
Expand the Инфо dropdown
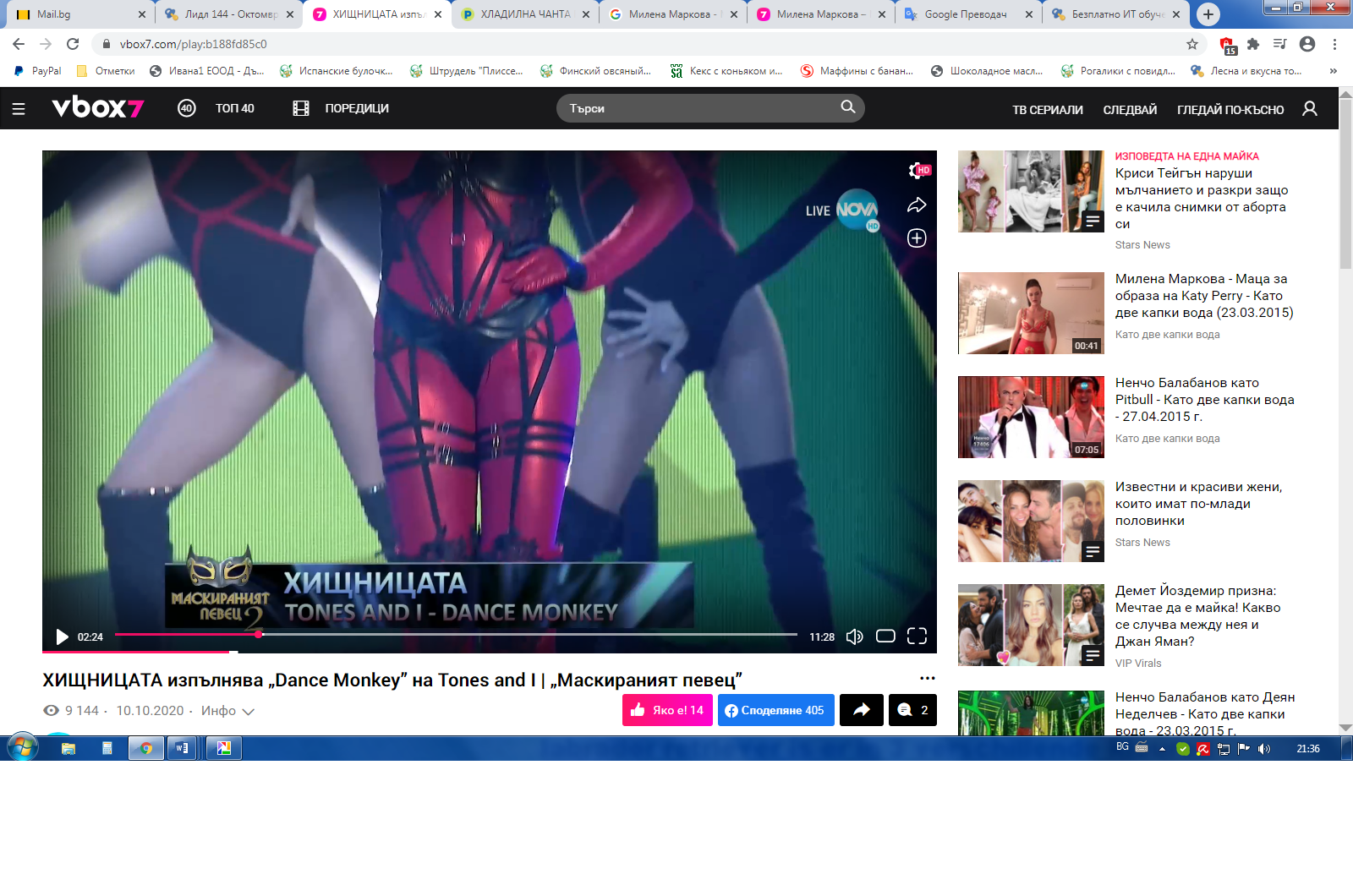click(227, 711)
